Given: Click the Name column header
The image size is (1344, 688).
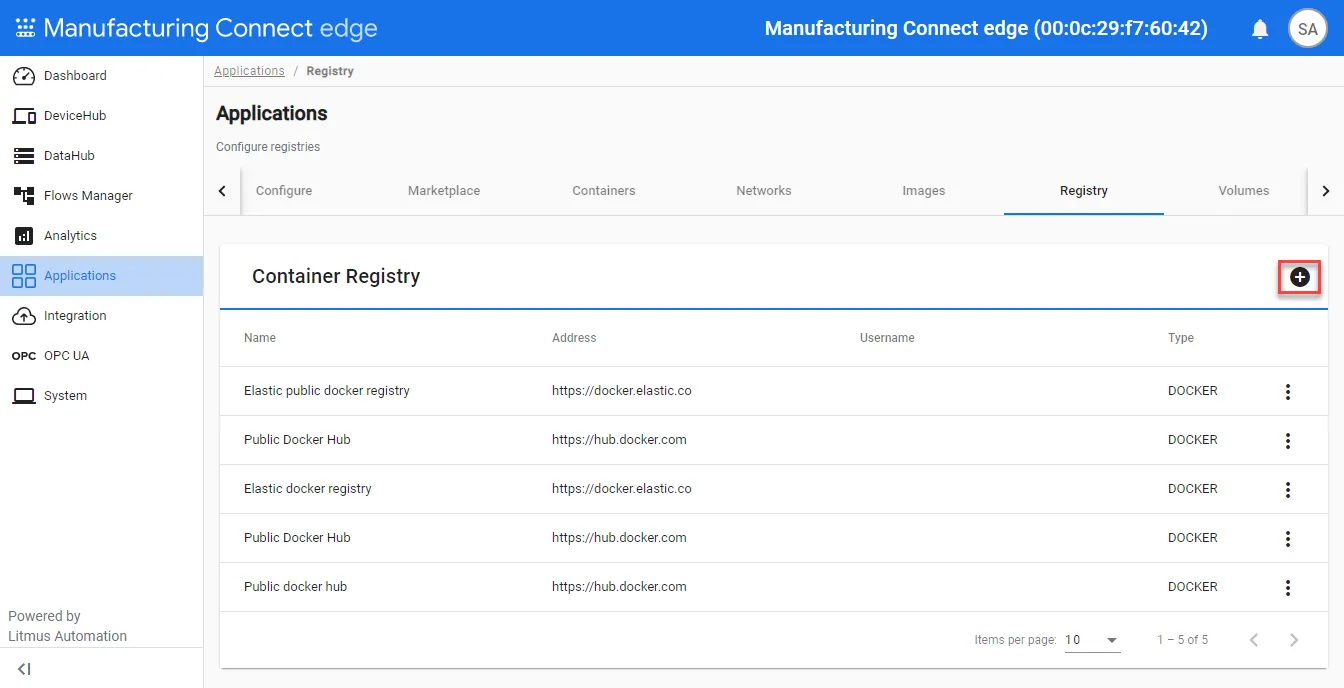Looking at the screenshot, I should click(260, 338).
